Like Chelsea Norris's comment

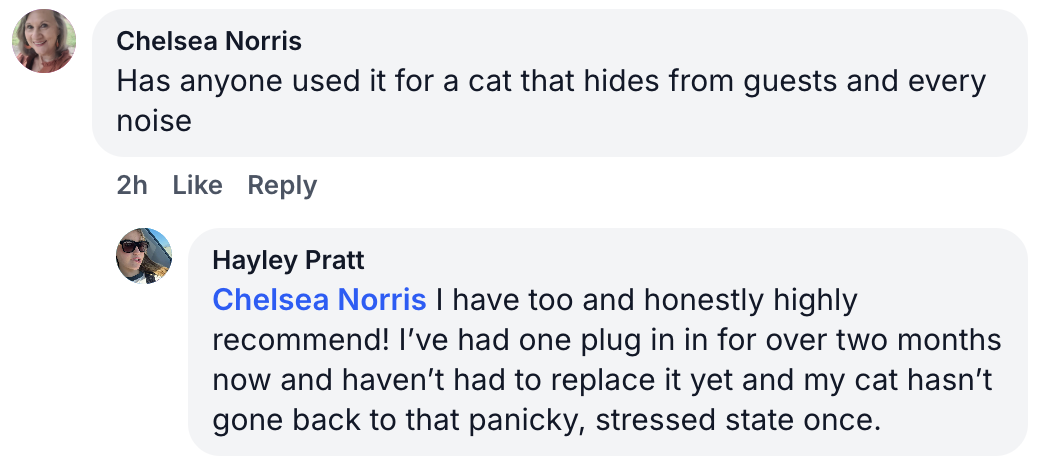[197, 185]
